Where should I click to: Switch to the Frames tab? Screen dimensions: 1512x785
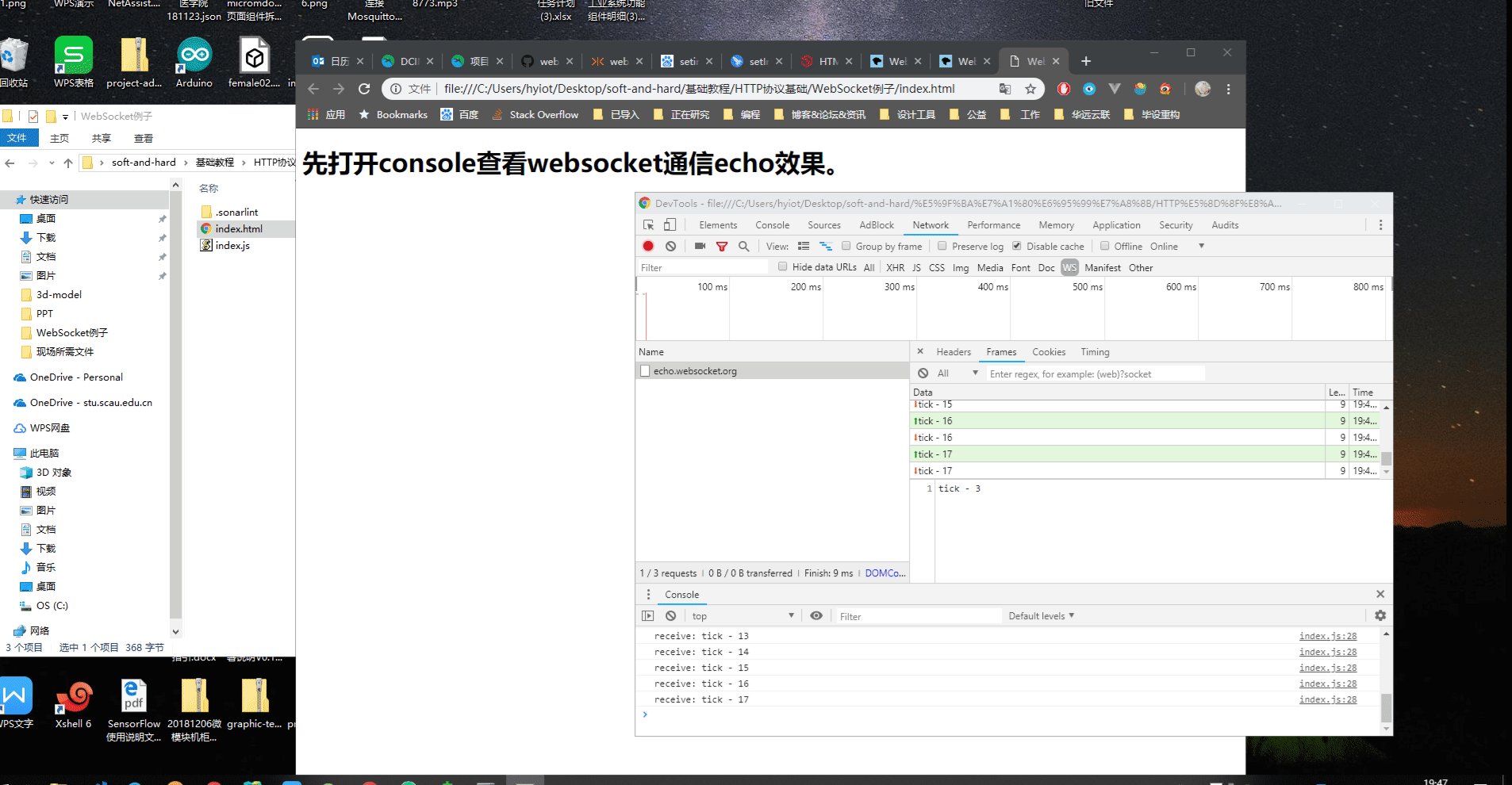1001,351
